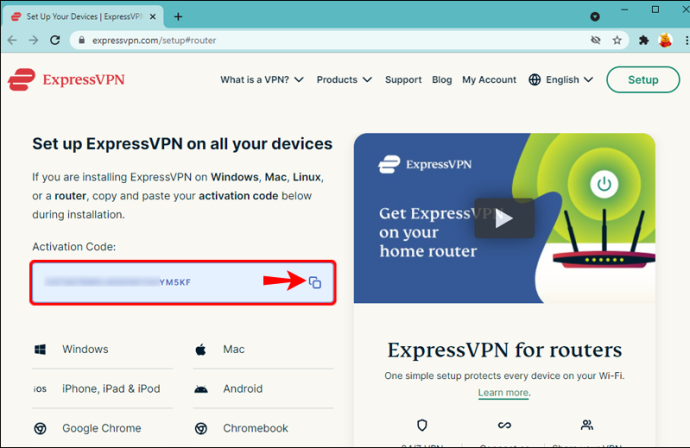Open My Account in the navigation

pos(489,80)
